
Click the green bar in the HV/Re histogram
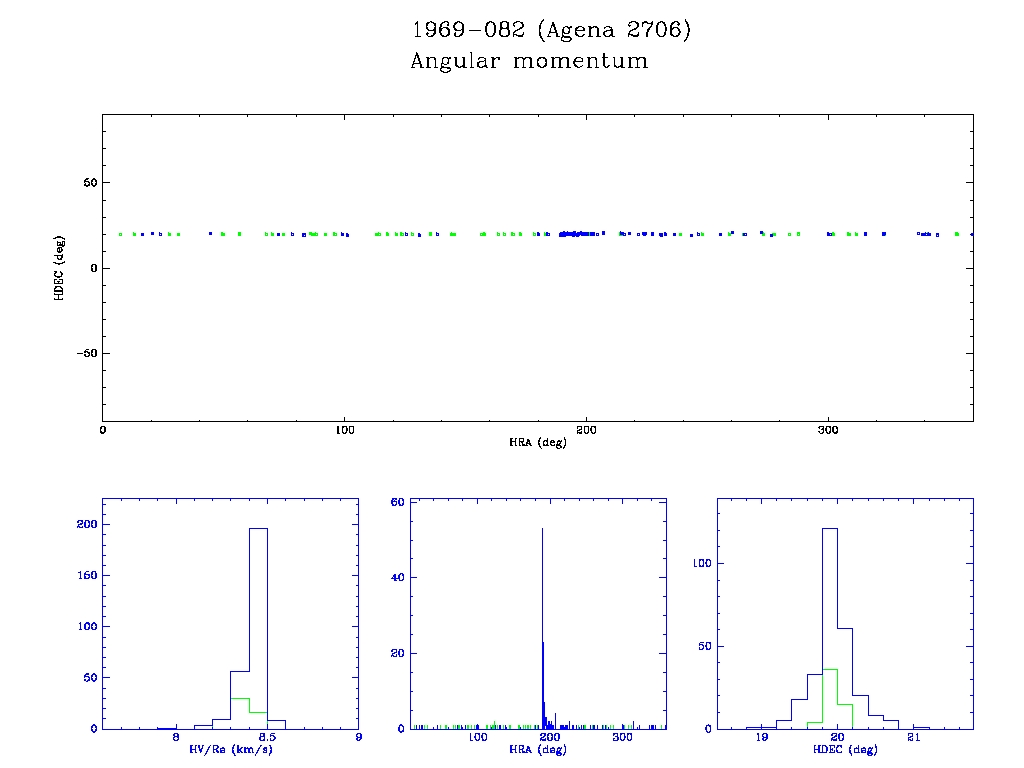(x=240, y=712)
